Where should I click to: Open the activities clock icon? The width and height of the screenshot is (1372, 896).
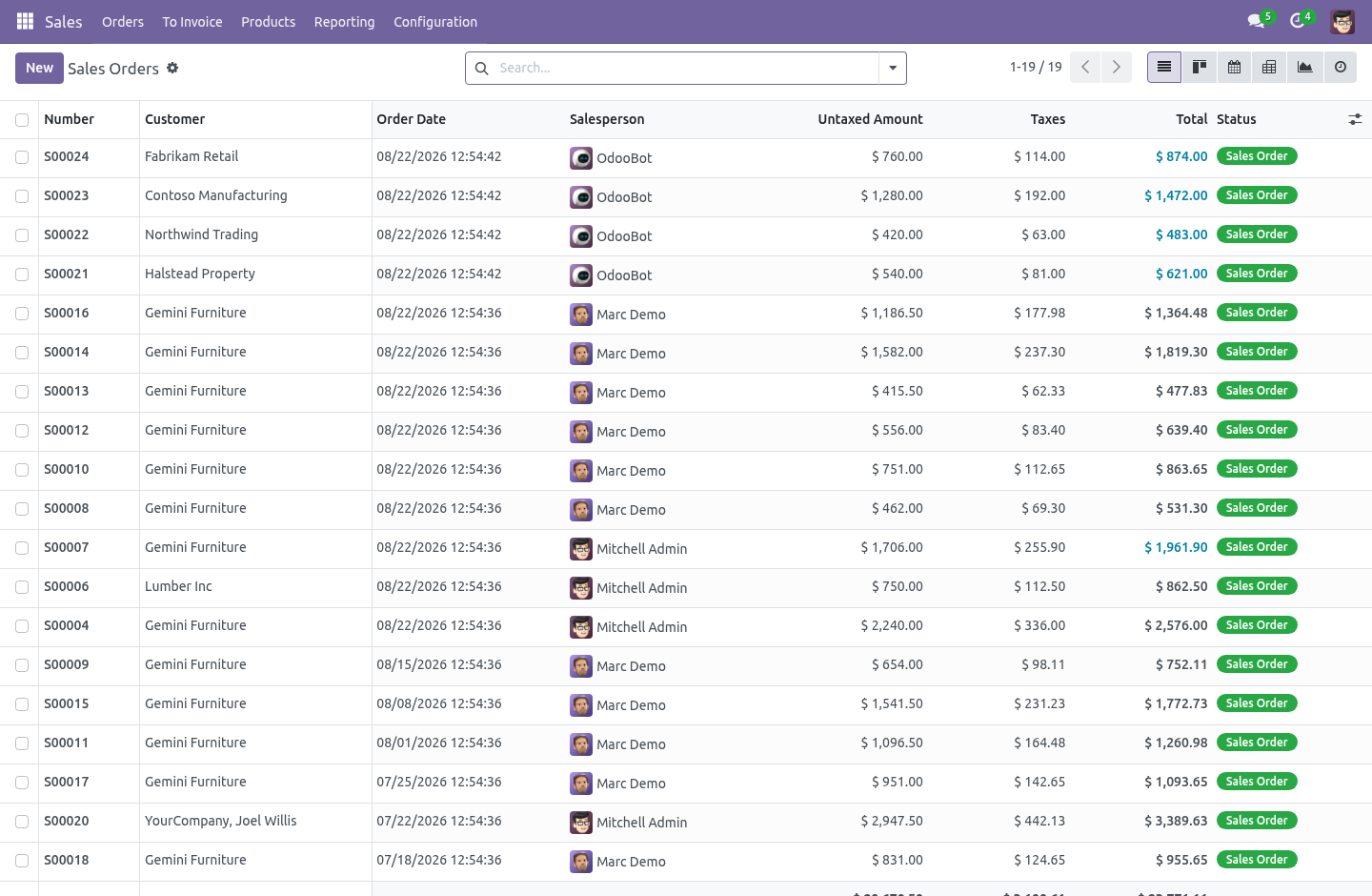pyautogui.click(x=1299, y=21)
